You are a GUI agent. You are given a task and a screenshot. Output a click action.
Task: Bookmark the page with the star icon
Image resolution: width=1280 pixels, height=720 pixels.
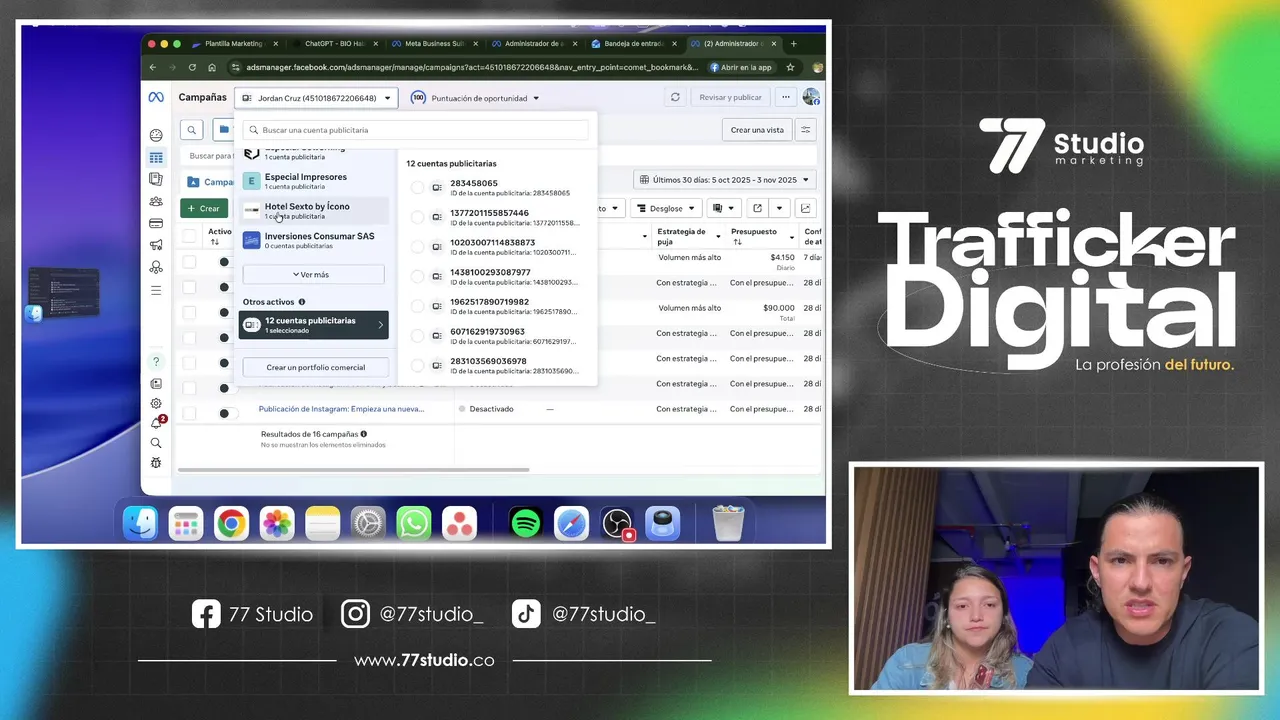[790, 67]
